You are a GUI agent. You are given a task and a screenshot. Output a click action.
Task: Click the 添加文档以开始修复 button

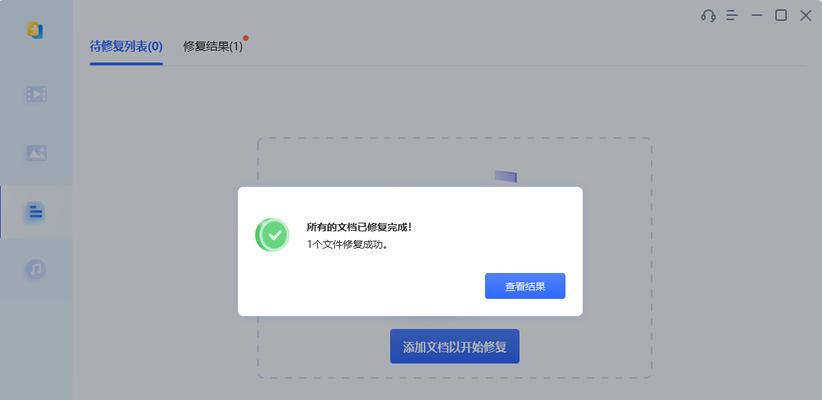[455, 347]
